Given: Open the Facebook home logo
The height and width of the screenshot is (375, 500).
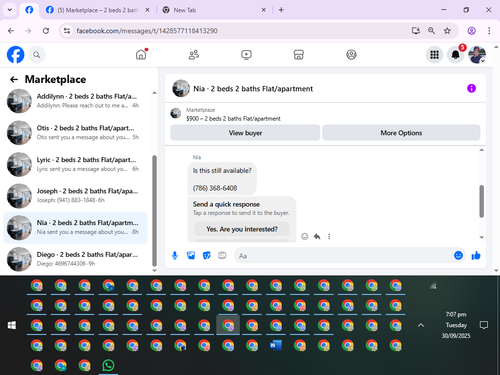Looking at the screenshot, I should 16,55.
